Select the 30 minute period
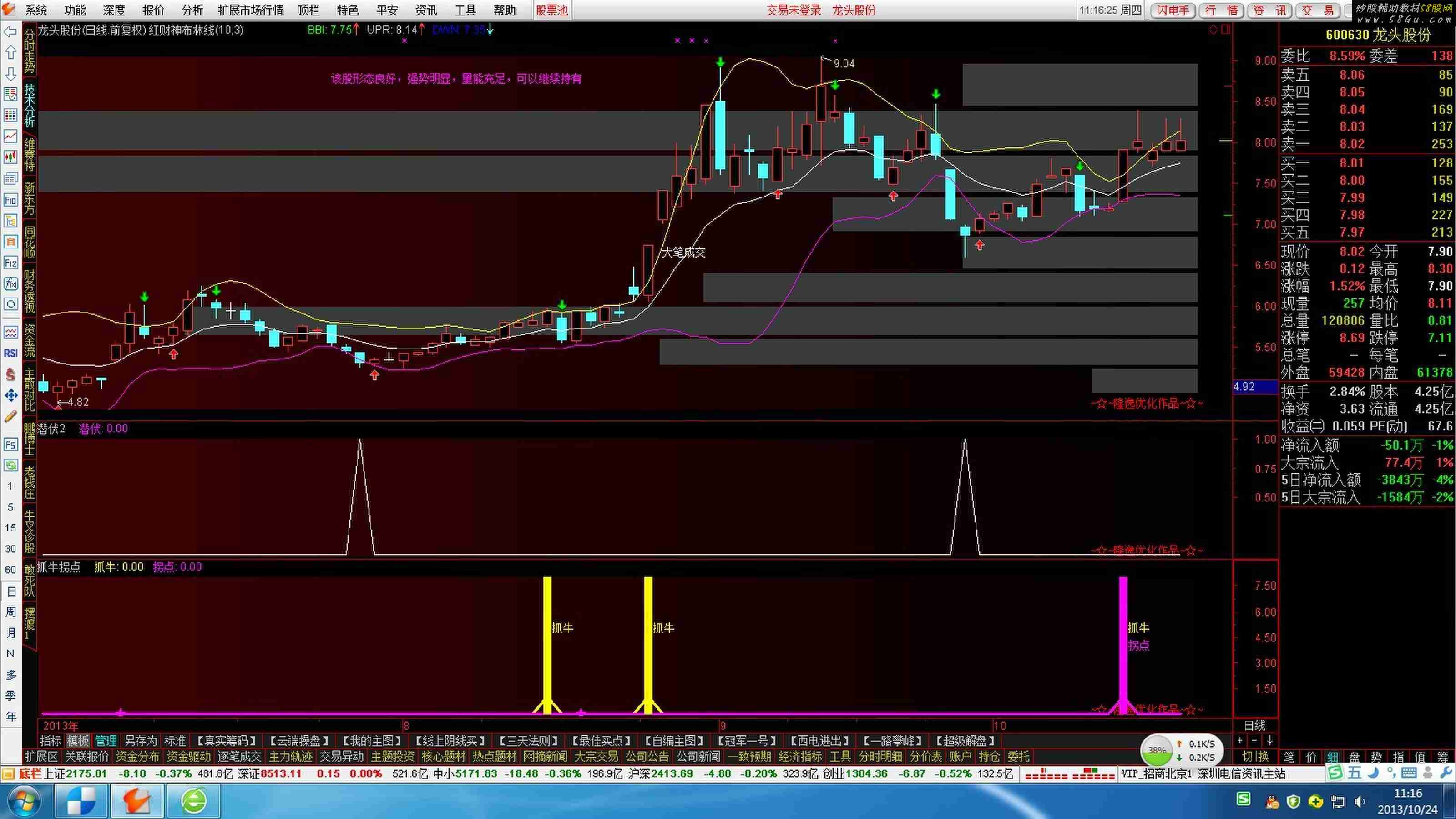Image resolution: width=1456 pixels, height=819 pixels. point(10,549)
